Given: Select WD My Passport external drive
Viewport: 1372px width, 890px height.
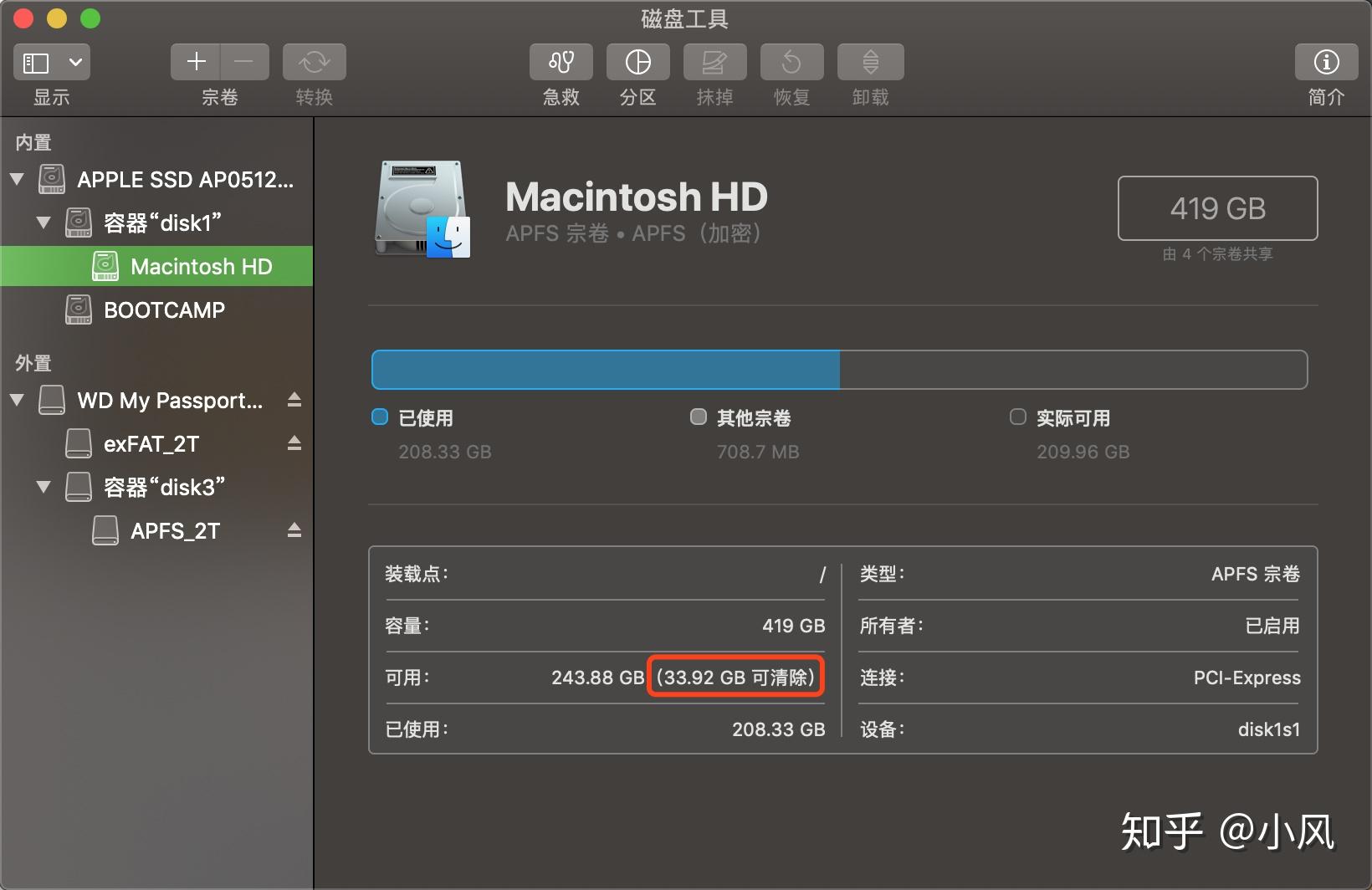Looking at the screenshot, I should [157, 400].
